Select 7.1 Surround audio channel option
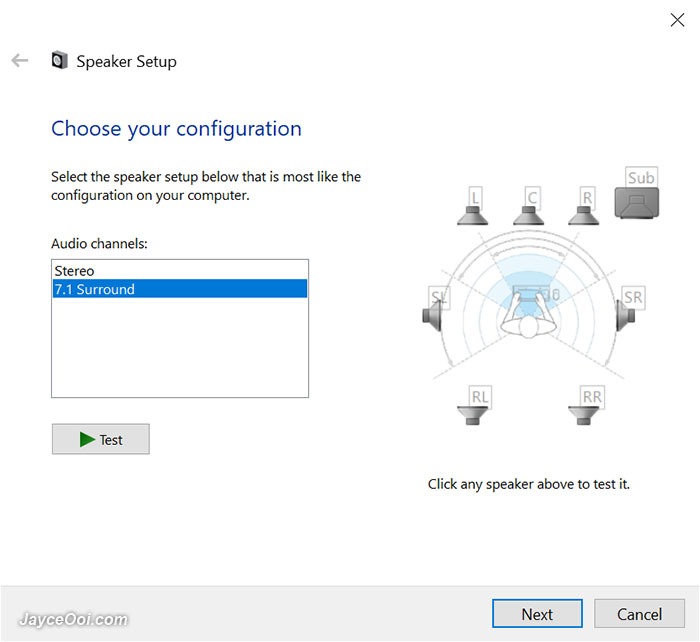The height and width of the screenshot is (642, 700). tap(180, 289)
